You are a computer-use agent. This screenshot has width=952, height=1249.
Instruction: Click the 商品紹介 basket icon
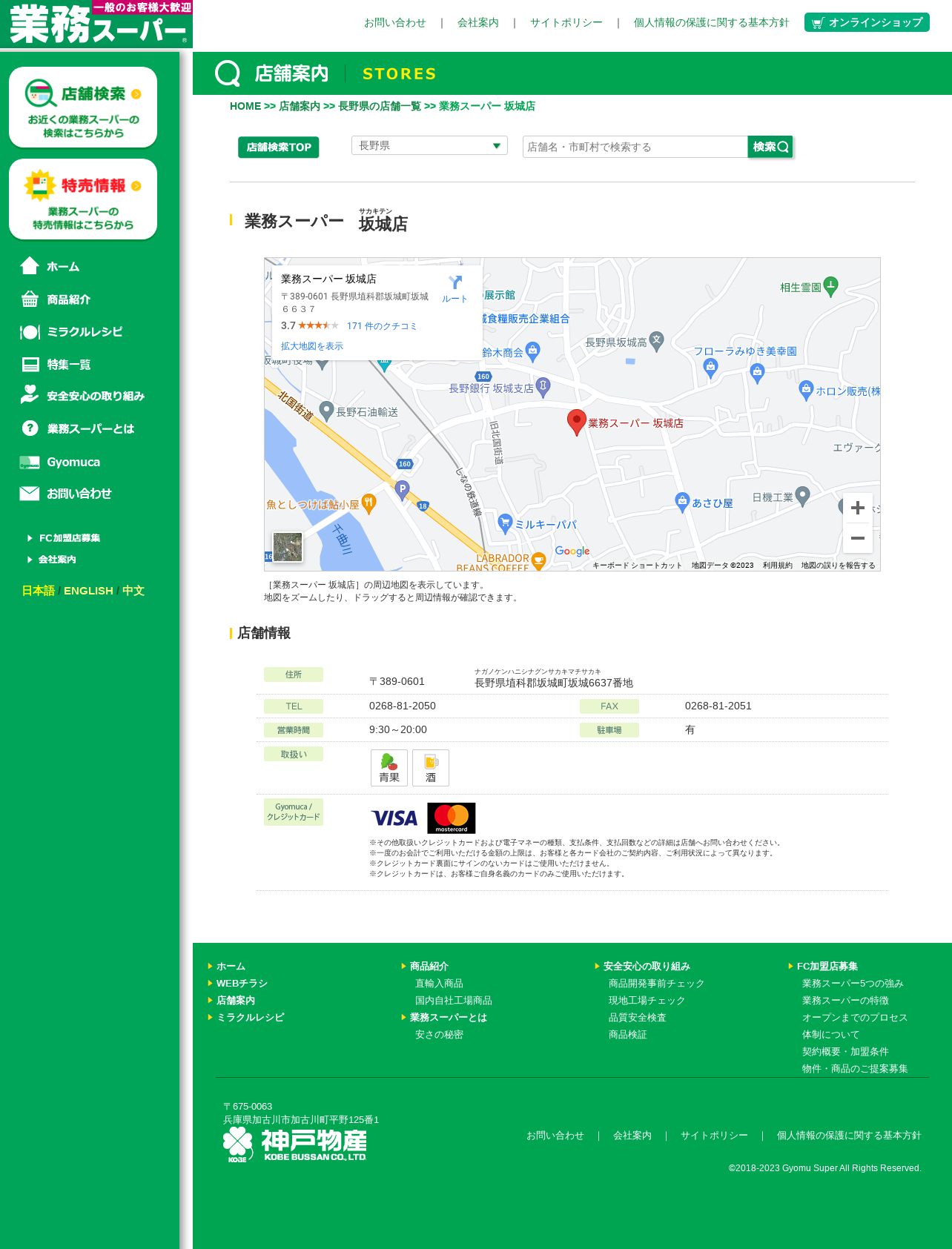pos(30,299)
